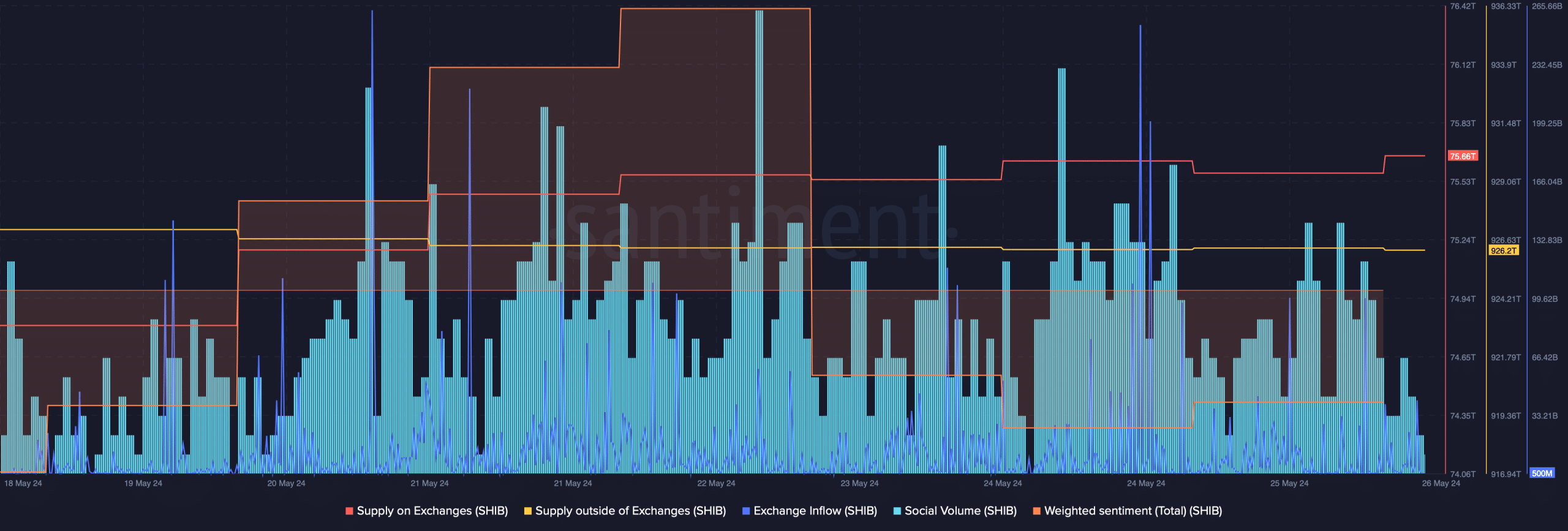Click the 20 May 24 date label
This screenshot has width=1568, height=531.
point(286,483)
